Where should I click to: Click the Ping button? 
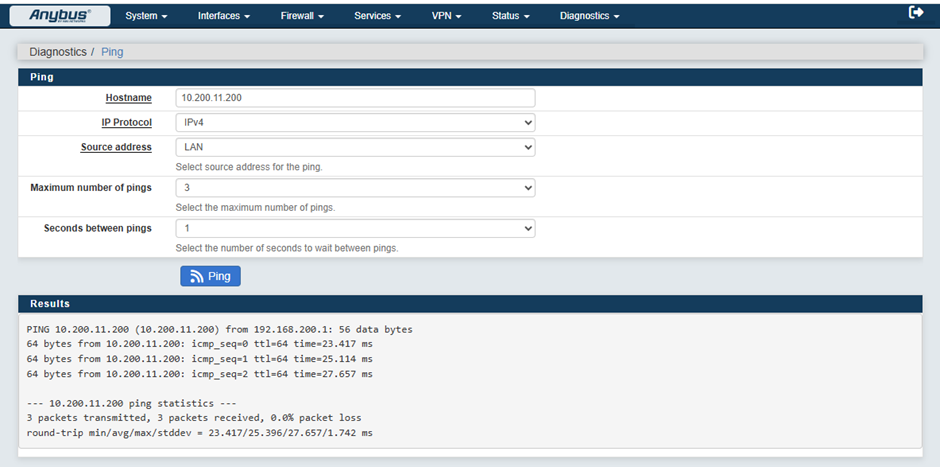tap(210, 276)
